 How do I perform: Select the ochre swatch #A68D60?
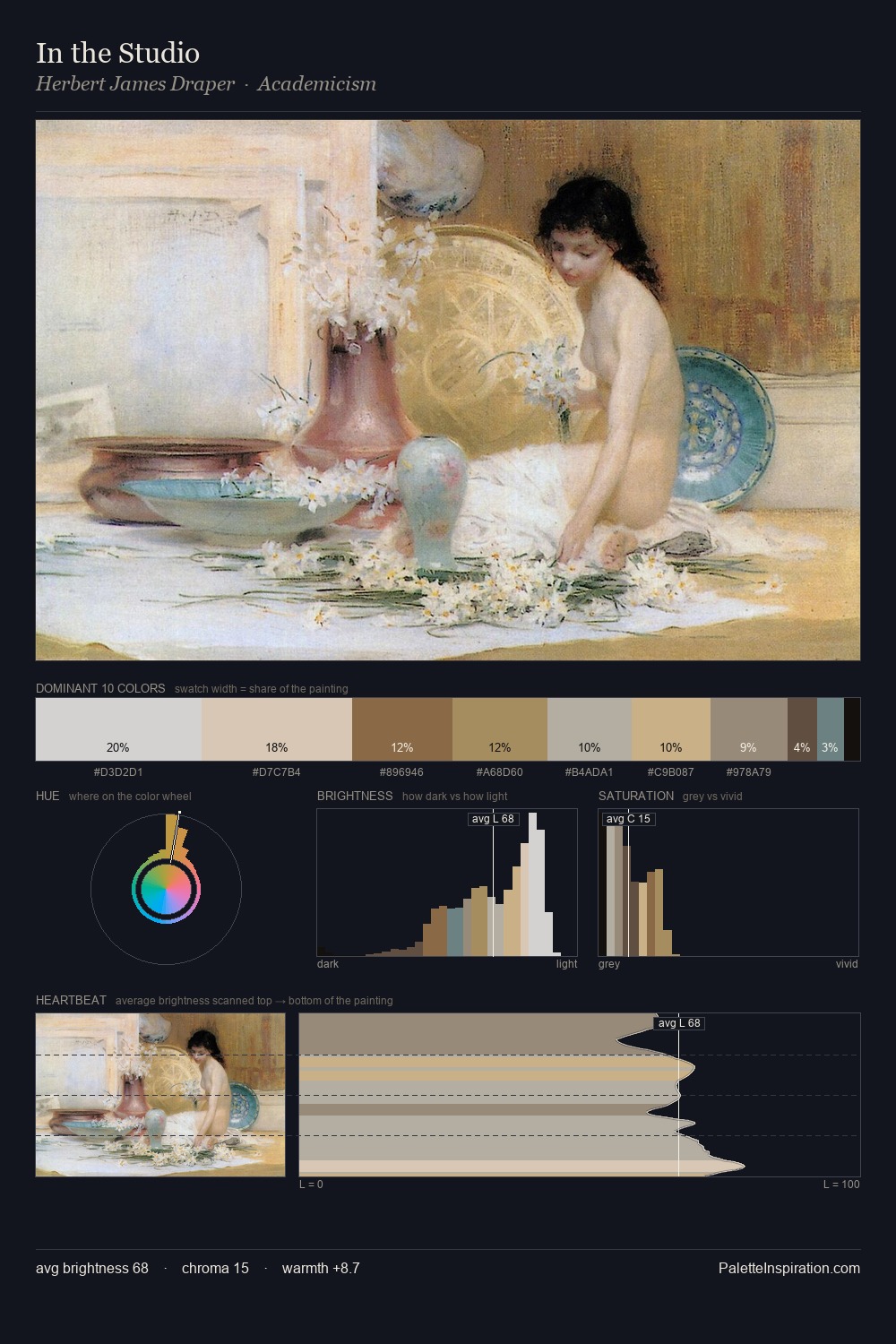pos(500,729)
